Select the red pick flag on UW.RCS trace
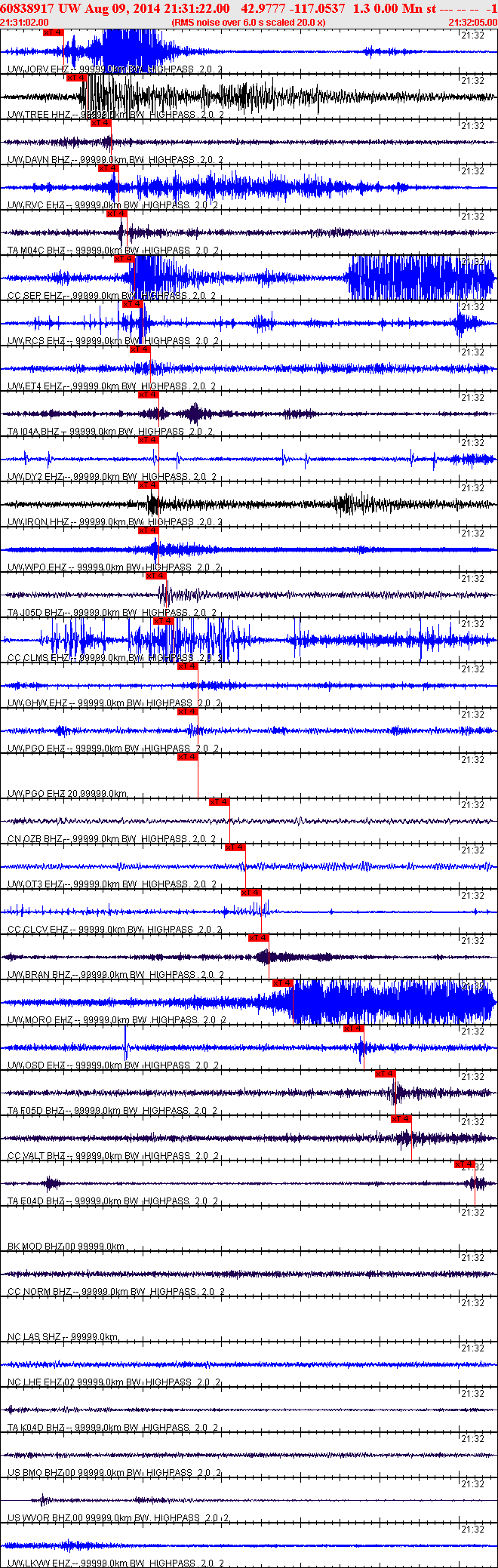498x1568 pixels. [x=132, y=304]
